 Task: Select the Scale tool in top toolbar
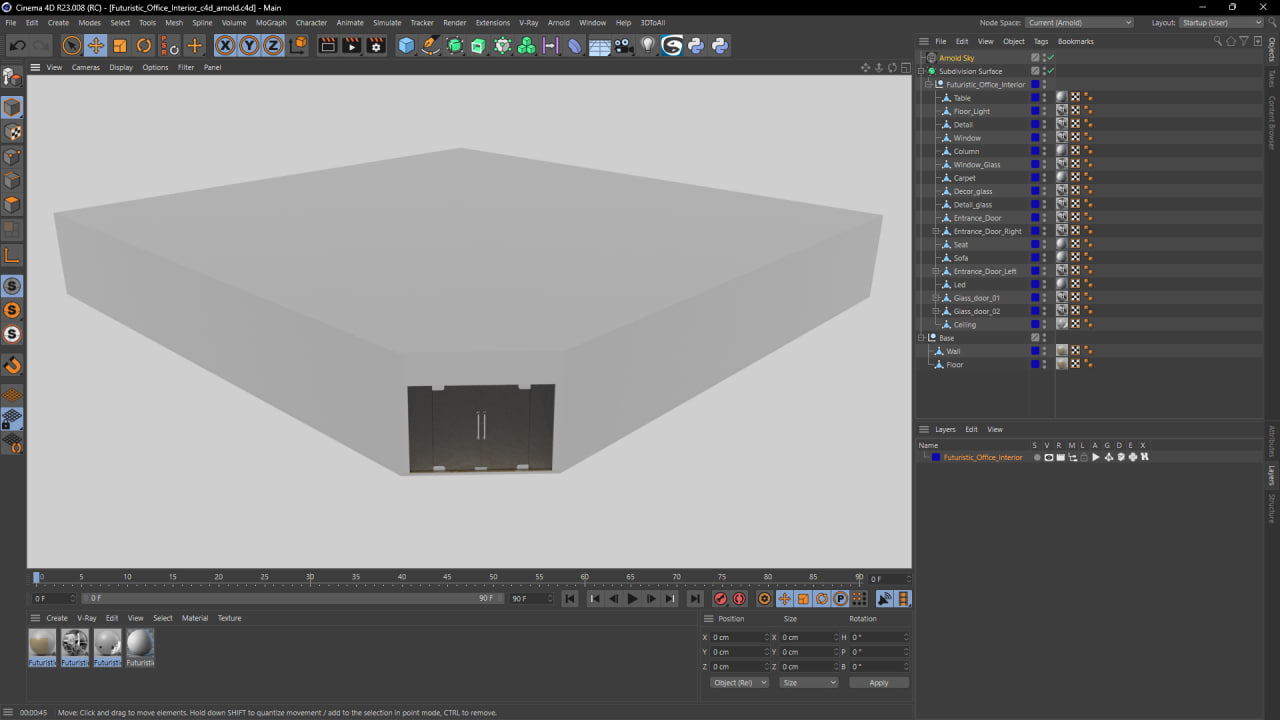tap(120, 45)
